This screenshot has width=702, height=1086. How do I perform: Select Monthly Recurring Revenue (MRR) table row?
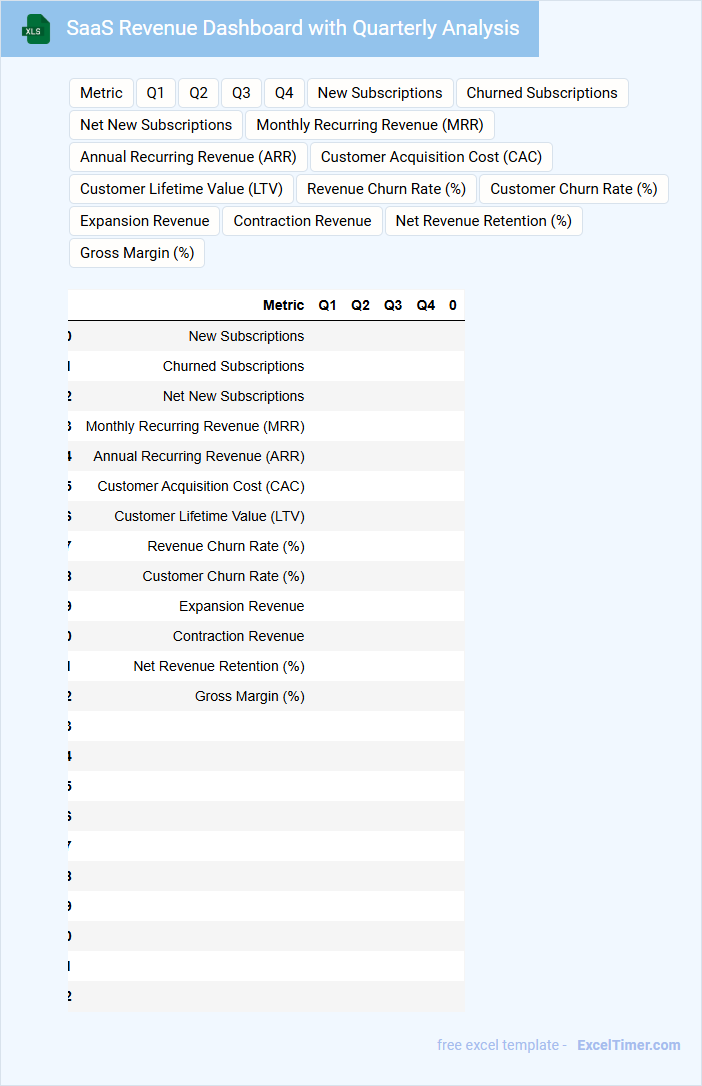point(266,426)
